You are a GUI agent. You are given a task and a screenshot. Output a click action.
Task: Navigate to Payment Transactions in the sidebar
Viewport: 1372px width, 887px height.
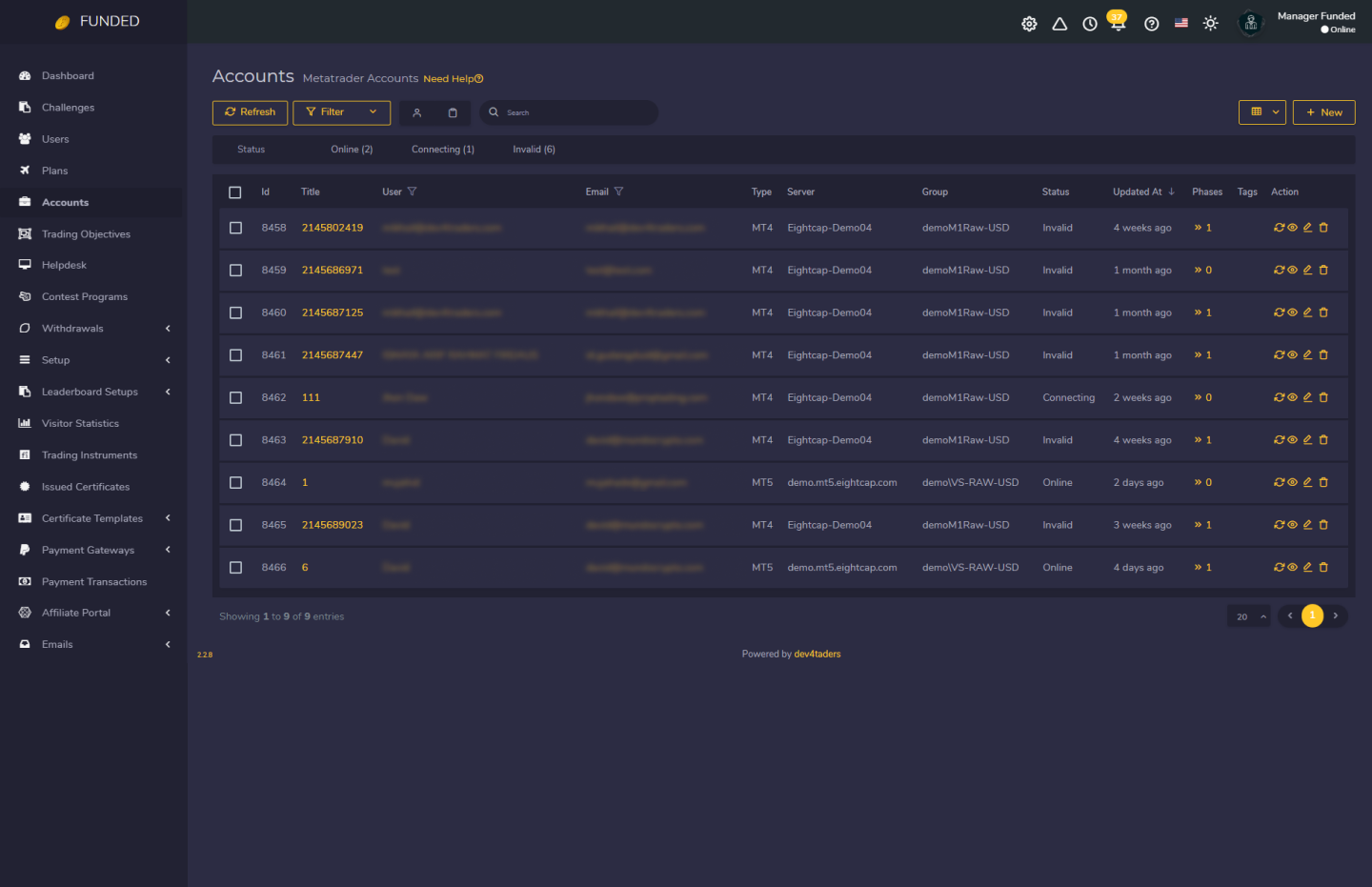(x=94, y=581)
